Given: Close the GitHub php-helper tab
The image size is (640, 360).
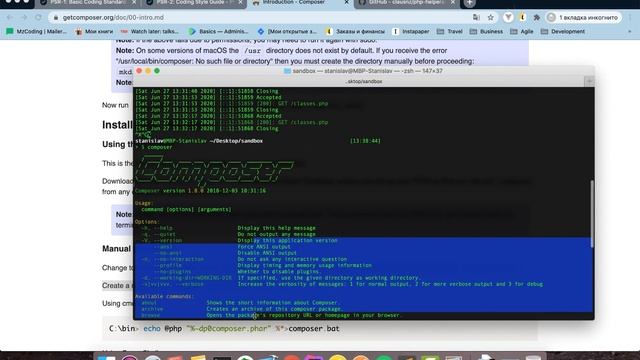Looking at the screenshot, I should [x=453, y=2].
